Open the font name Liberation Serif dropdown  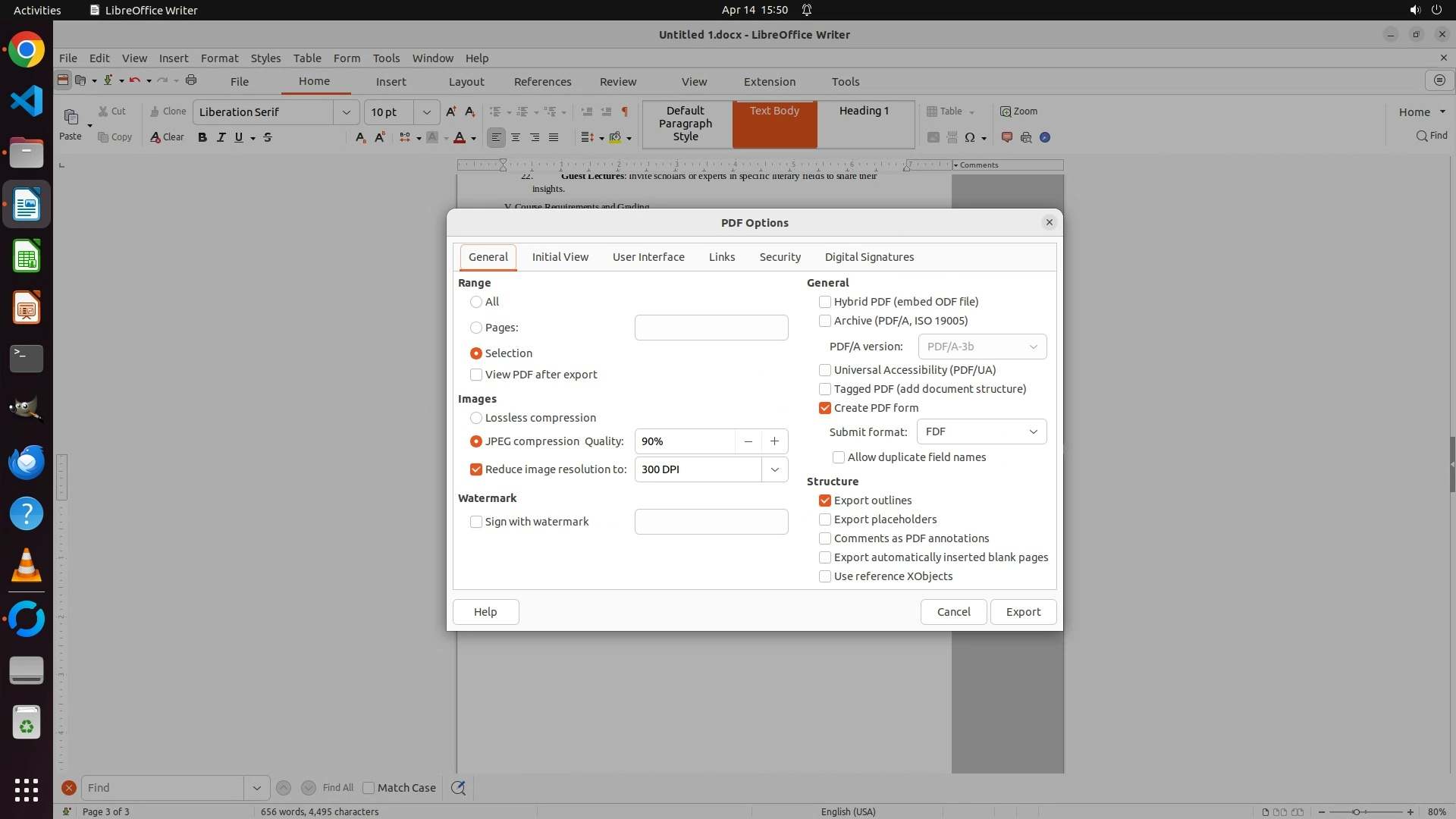[346, 112]
